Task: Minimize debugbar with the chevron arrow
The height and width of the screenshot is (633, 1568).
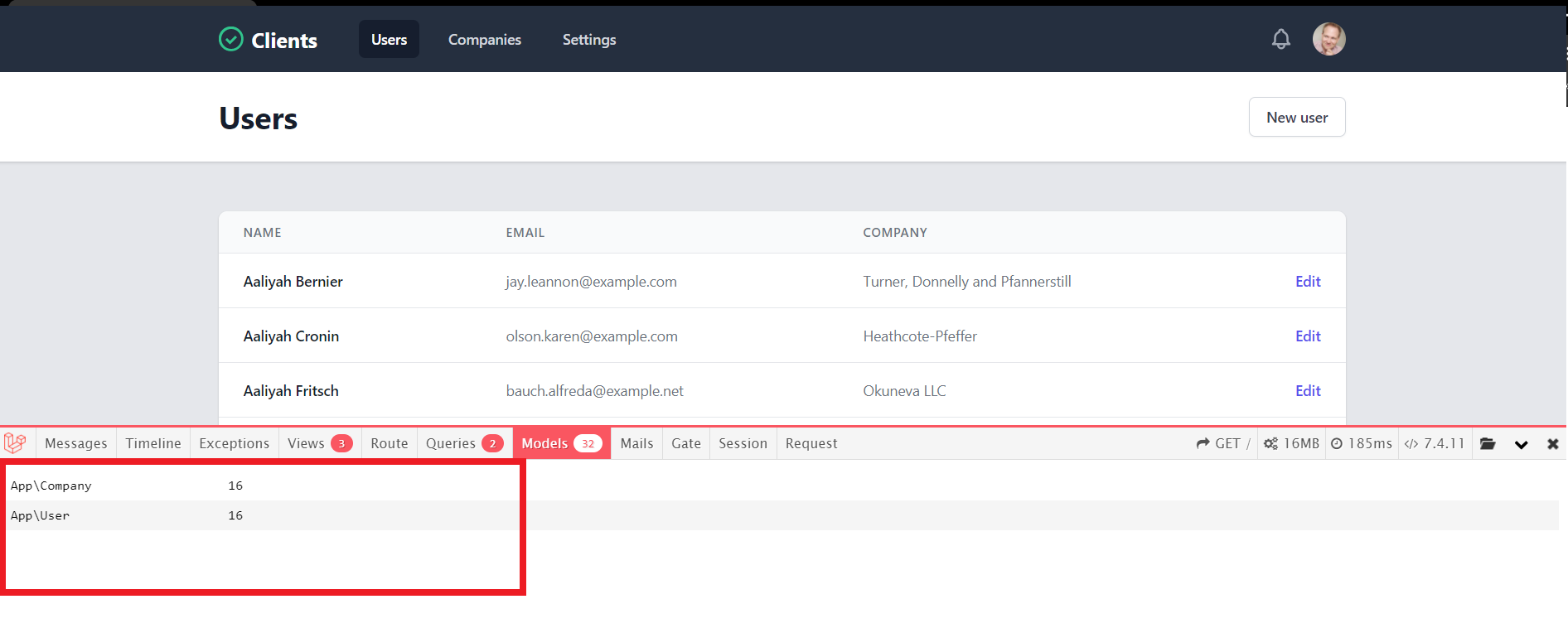Action: [1521, 444]
